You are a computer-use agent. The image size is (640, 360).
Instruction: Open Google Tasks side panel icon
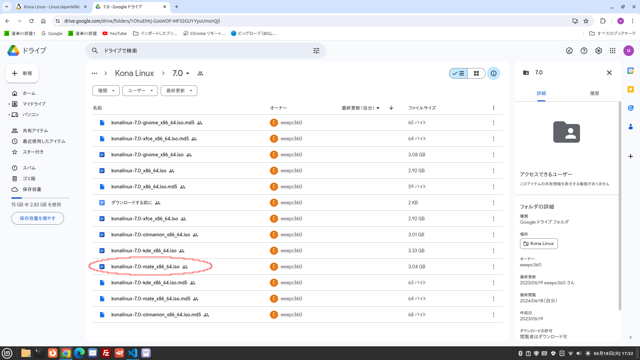631,108
